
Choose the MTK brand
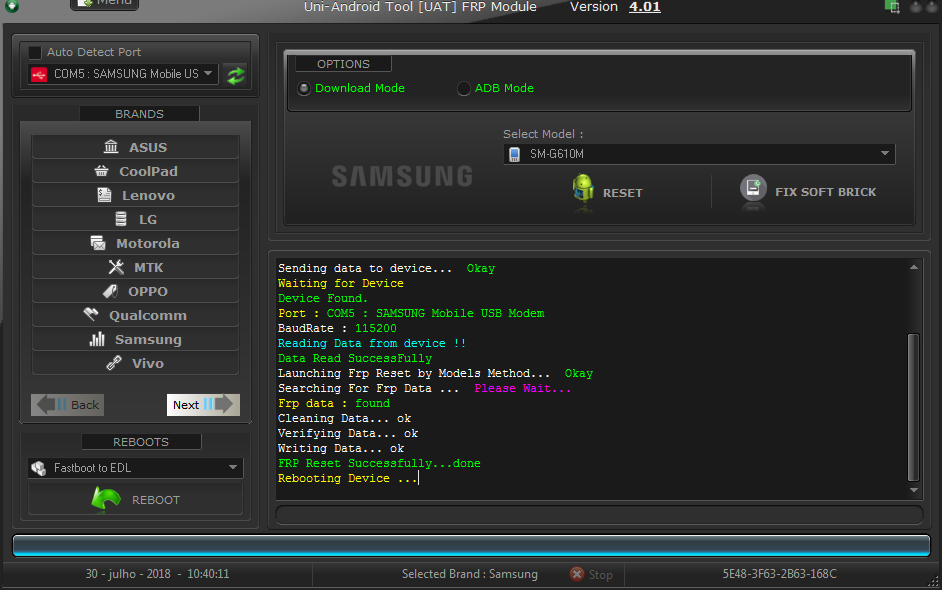[x=135, y=267]
